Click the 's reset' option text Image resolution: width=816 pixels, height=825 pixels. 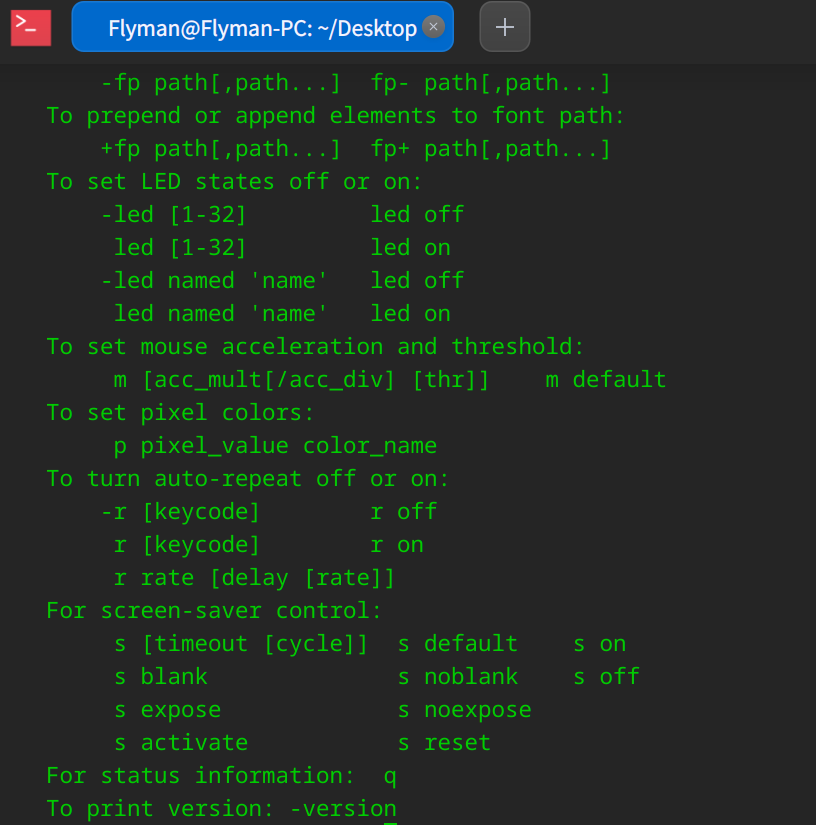444,743
